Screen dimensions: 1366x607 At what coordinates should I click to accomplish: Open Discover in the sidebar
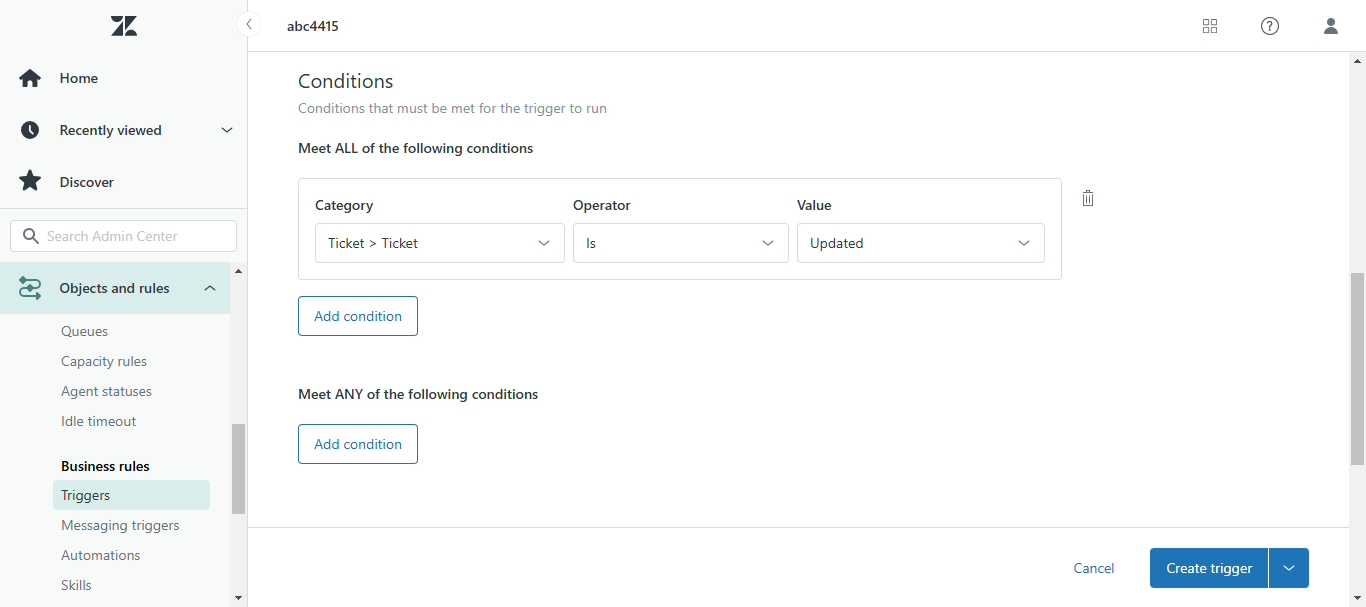click(87, 182)
